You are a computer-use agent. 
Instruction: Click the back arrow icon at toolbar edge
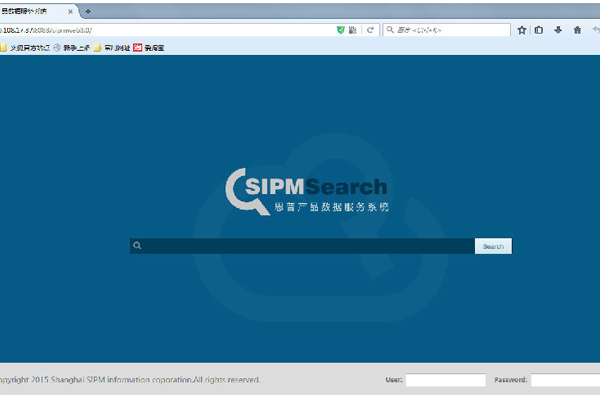pyautogui.click(x=596, y=30)
